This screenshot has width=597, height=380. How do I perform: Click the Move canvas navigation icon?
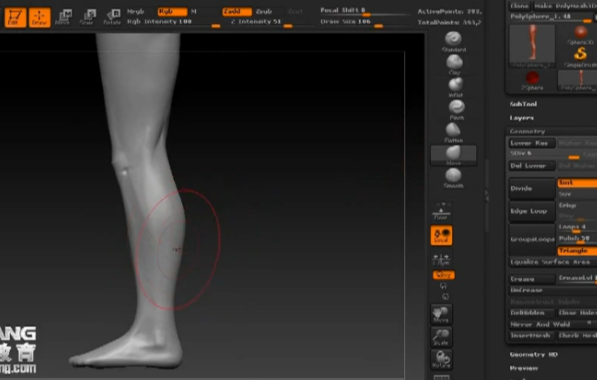click(441, 314)
